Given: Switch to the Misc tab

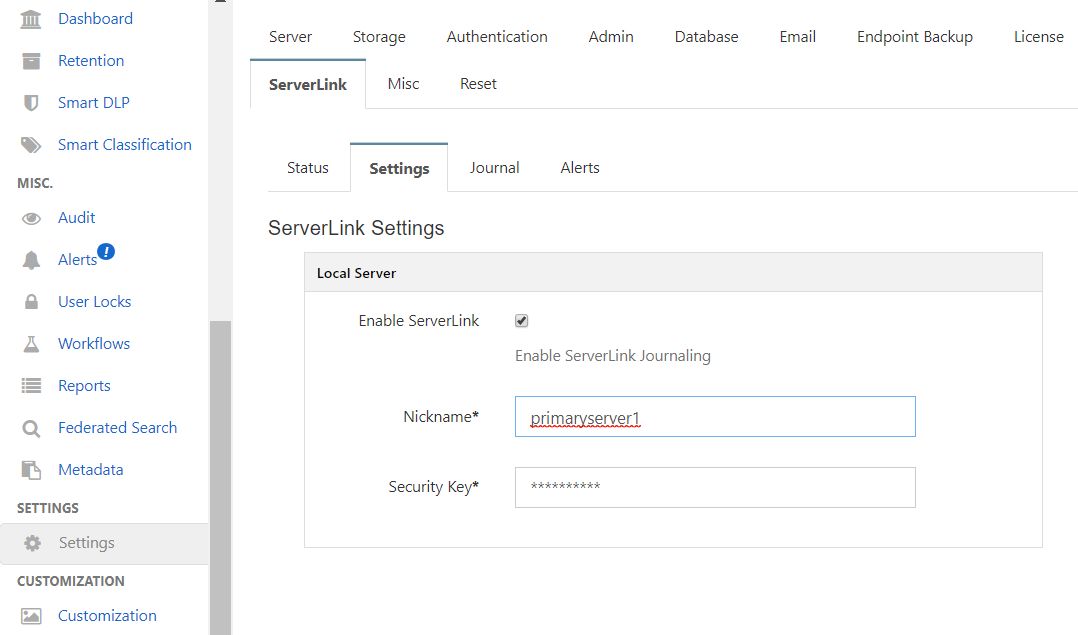Looking at the screenshot, I should tap(403, 84).
